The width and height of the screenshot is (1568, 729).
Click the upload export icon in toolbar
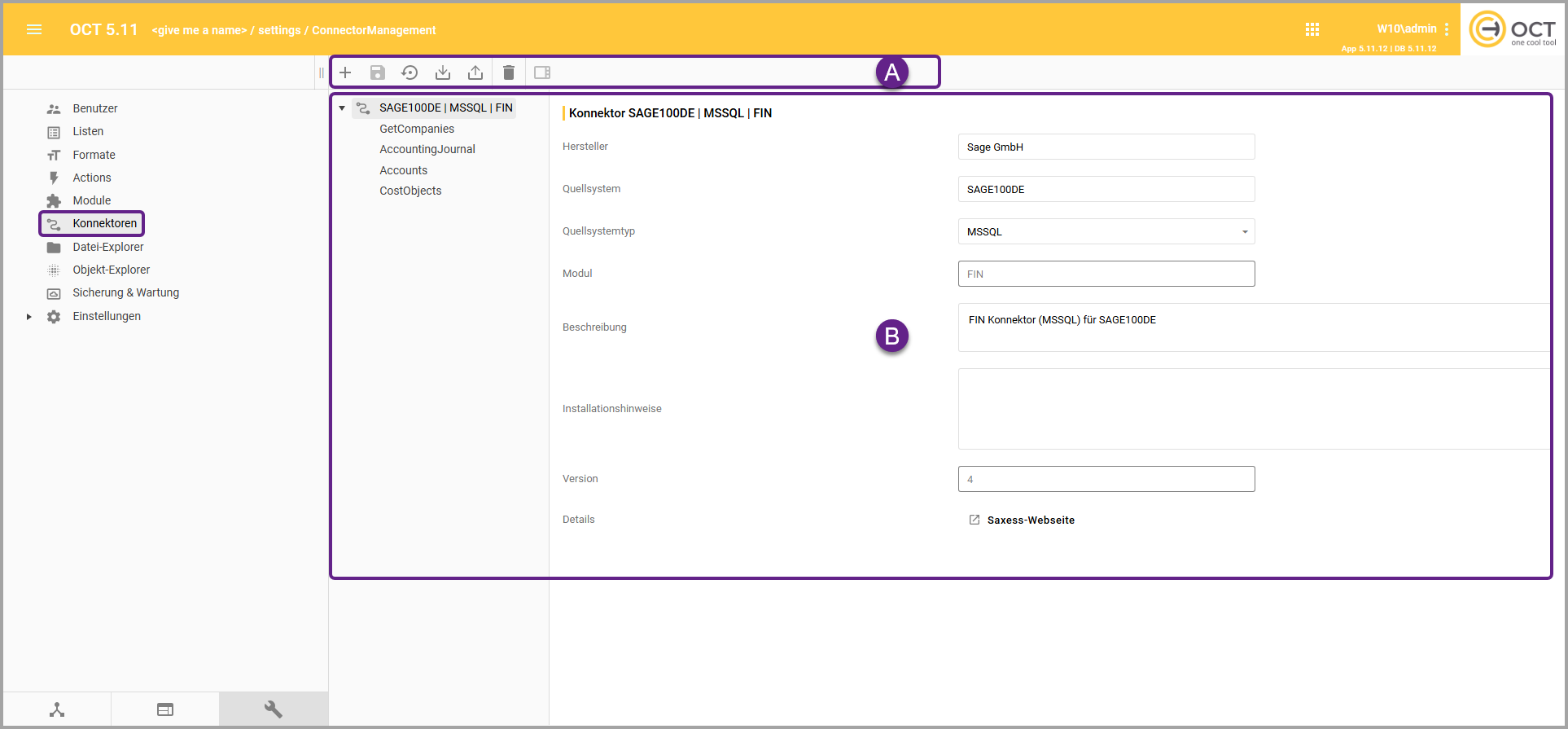(475, 72)
